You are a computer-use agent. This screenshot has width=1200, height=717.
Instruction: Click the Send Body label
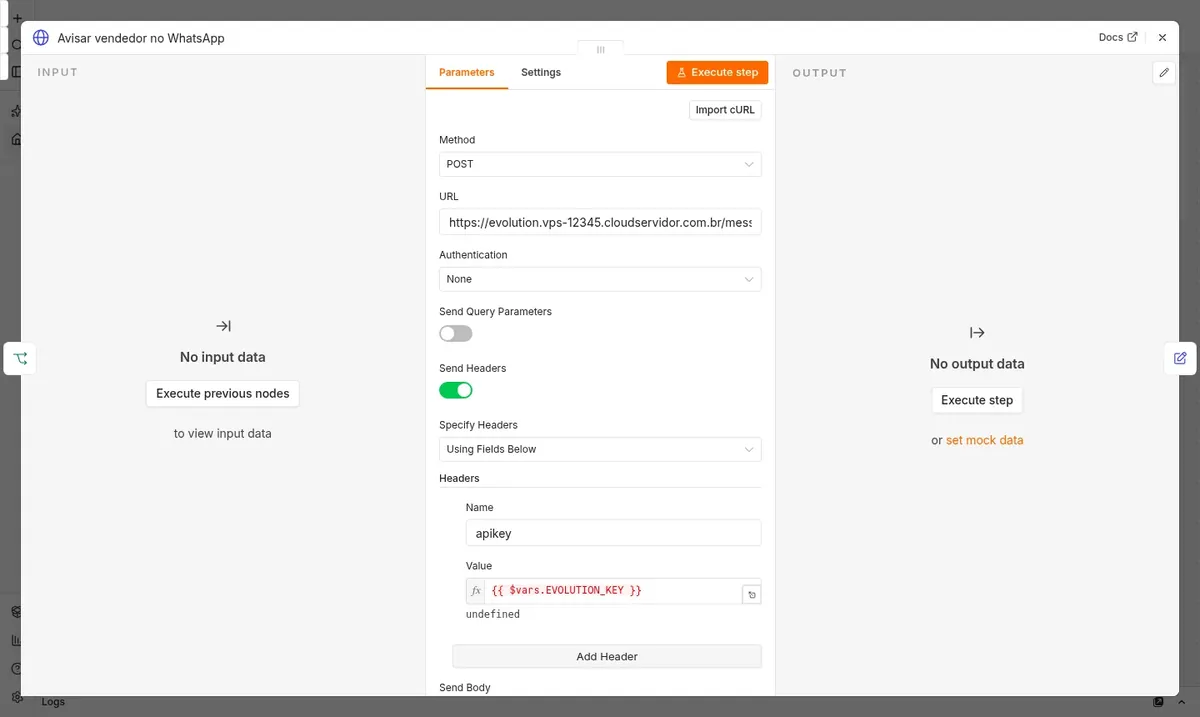click(465, 688)
